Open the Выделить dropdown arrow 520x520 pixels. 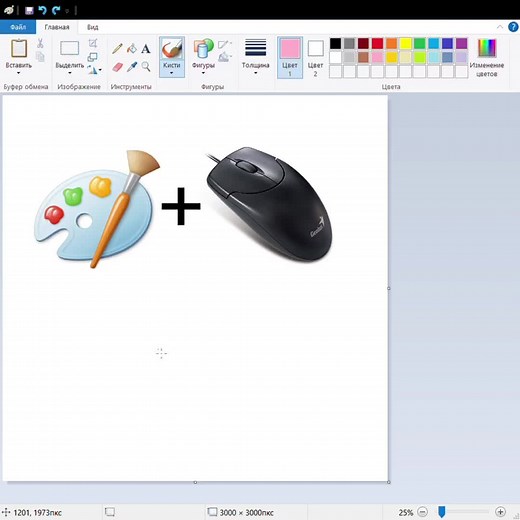[69, 73]
